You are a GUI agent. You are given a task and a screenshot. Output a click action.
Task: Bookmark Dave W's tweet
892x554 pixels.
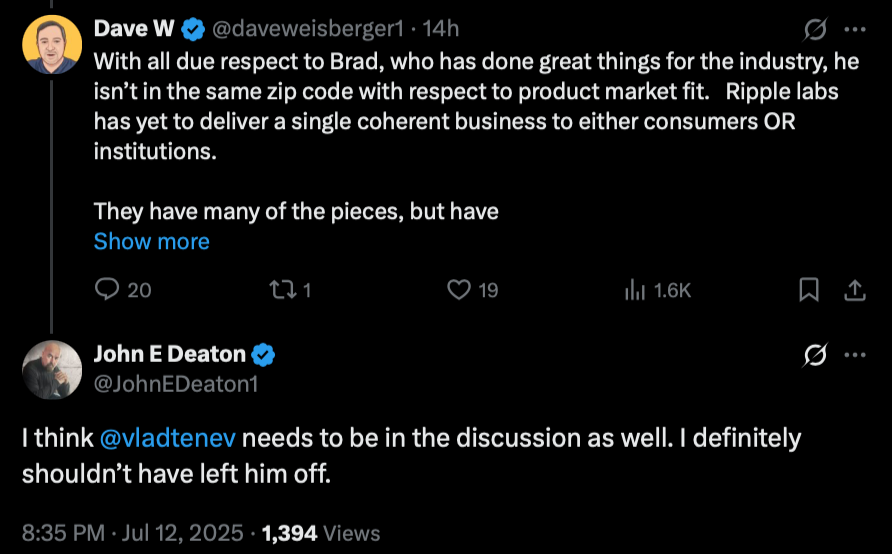point(809,290)
